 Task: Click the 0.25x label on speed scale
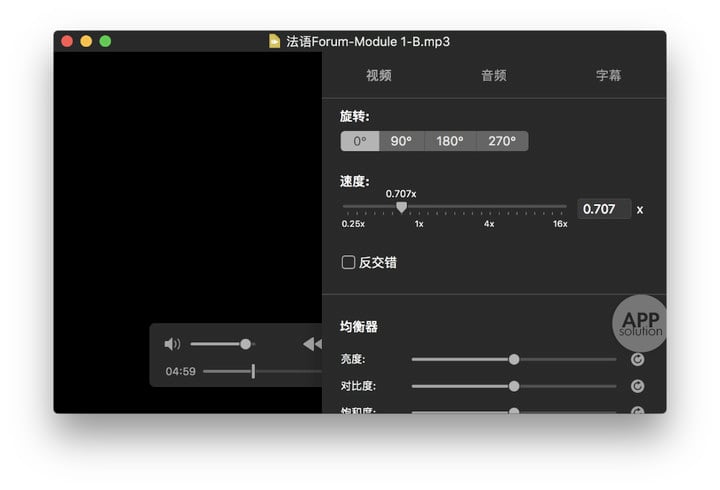pos(353,224)
